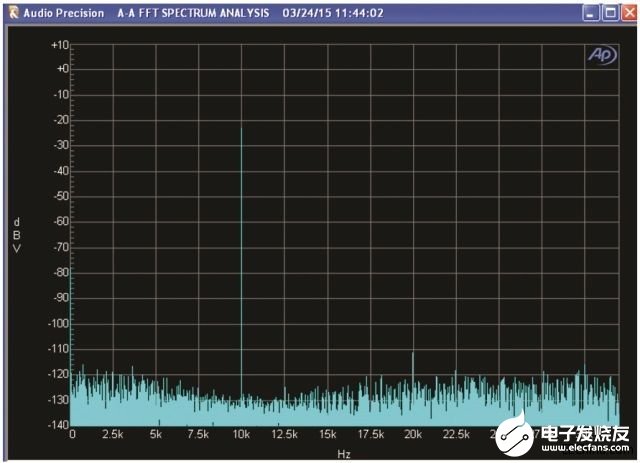
Task: Click the +10 y-axis label
Action: pos(60,45)
